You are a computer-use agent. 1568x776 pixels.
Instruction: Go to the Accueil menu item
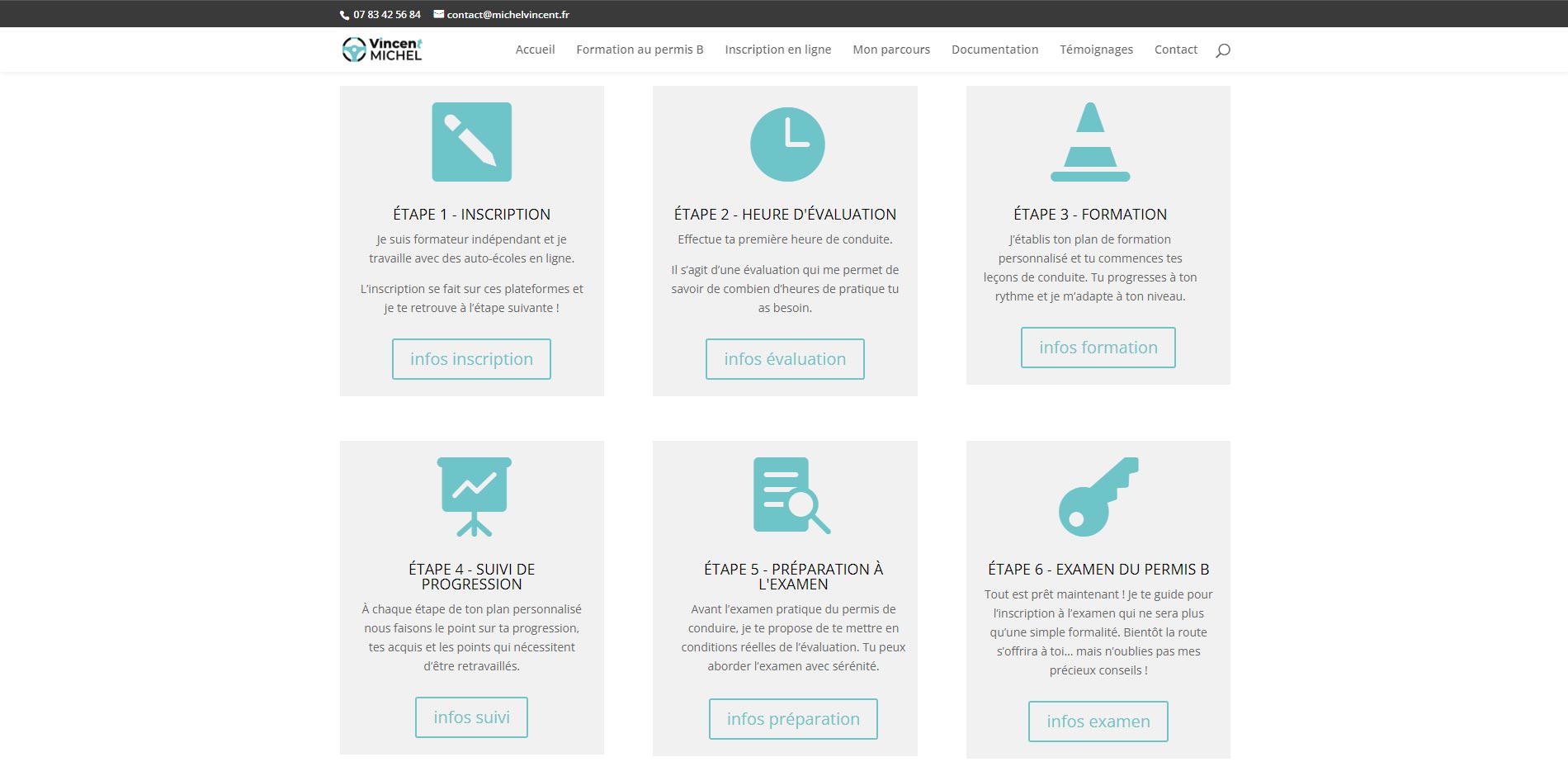(535, 50)
